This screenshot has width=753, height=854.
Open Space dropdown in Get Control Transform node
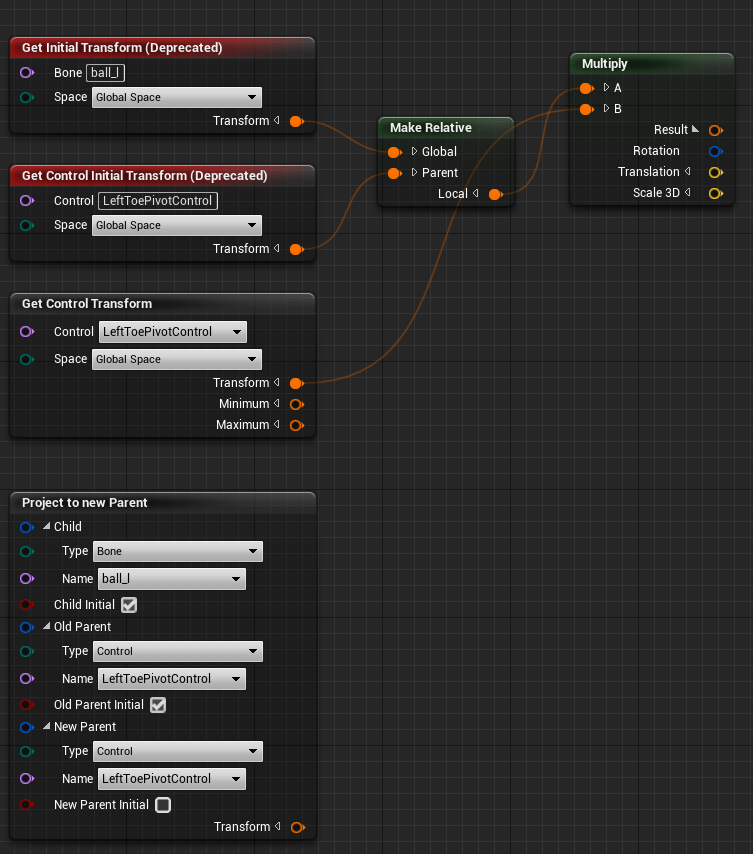177,359
